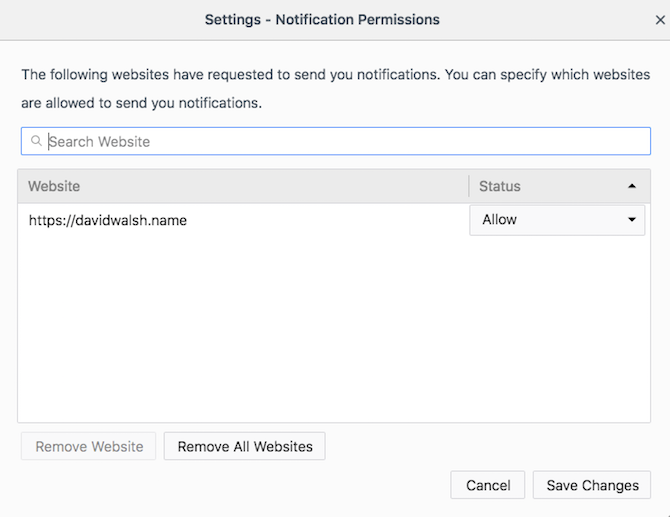Click the magnifier icon in search box
The height and width of the screenshot is (517, 670).
36,141
